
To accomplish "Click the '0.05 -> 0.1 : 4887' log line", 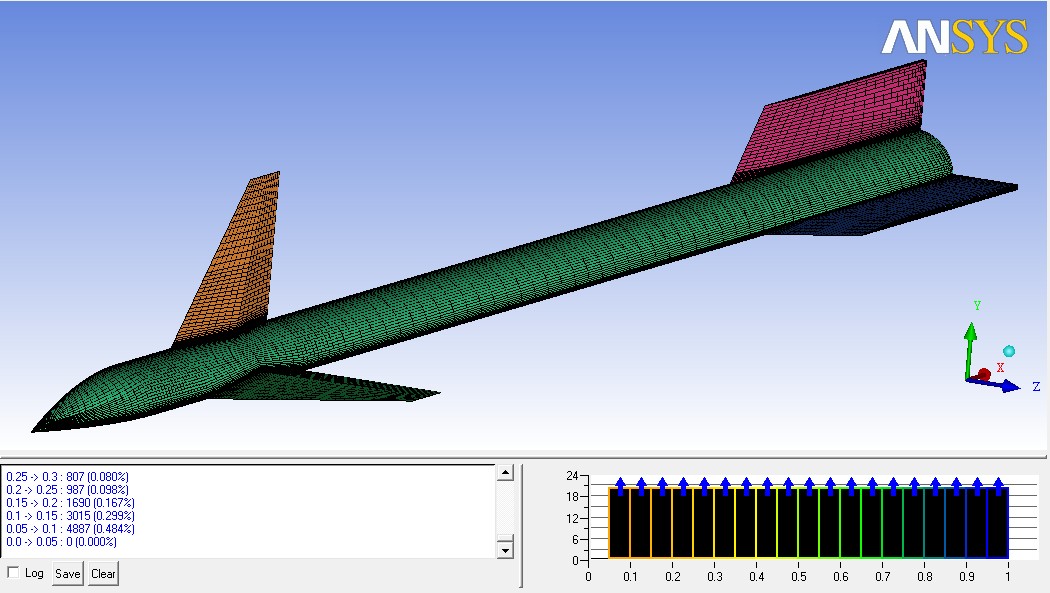I will pyautogui.click(x=68, y=528).
